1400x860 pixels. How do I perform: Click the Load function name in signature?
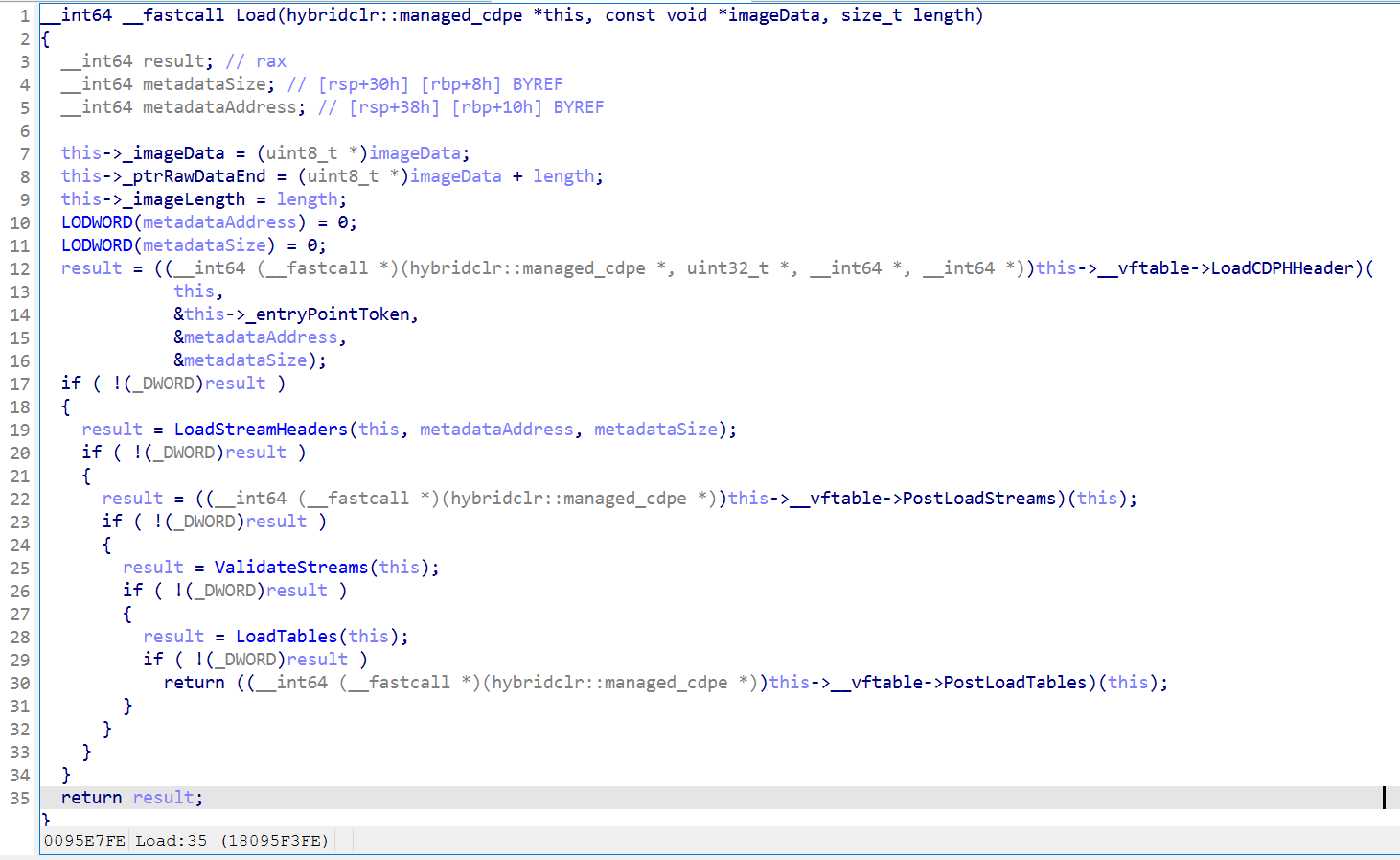(x=256, y=15)
